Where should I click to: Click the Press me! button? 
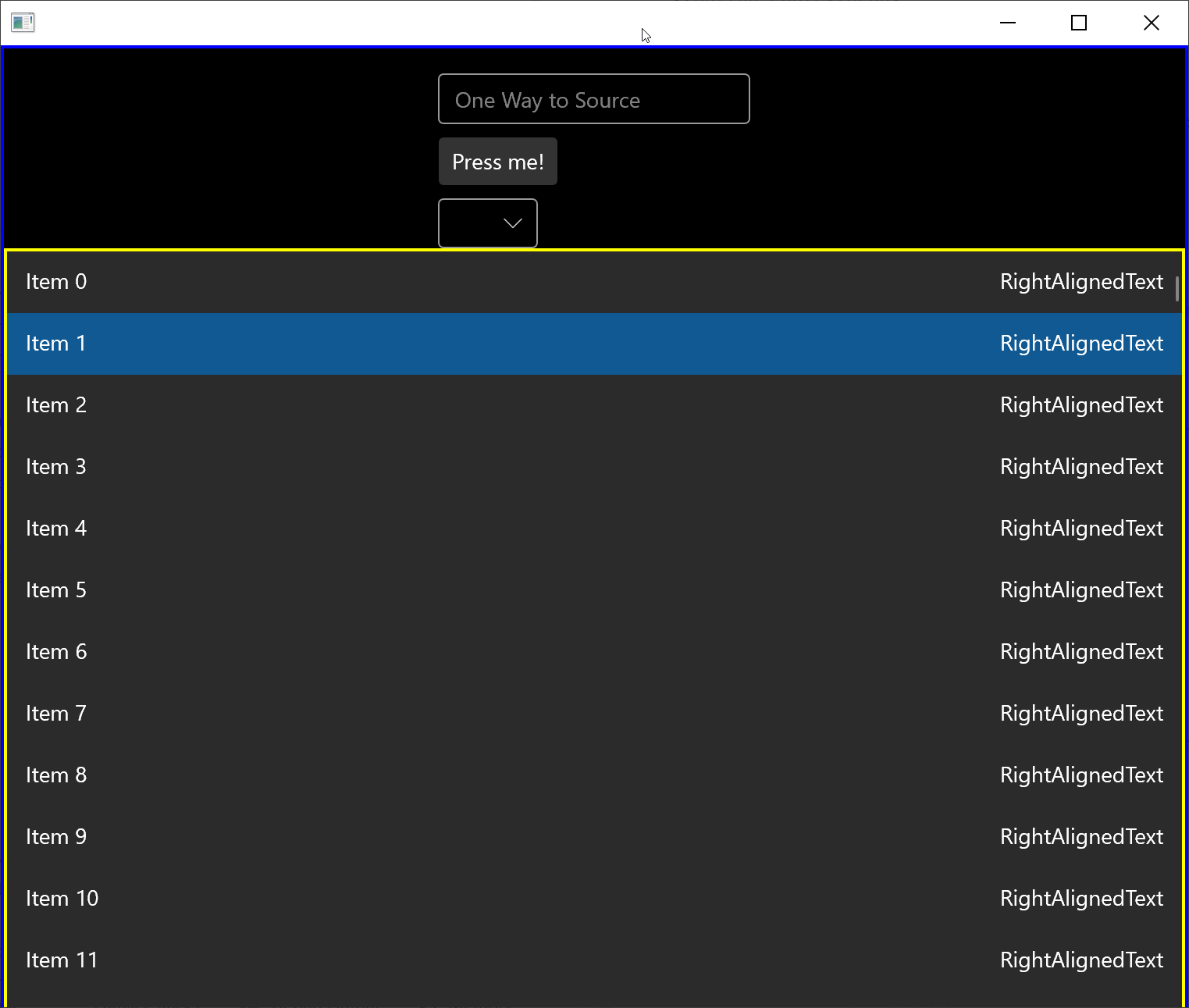pos(497,161)
